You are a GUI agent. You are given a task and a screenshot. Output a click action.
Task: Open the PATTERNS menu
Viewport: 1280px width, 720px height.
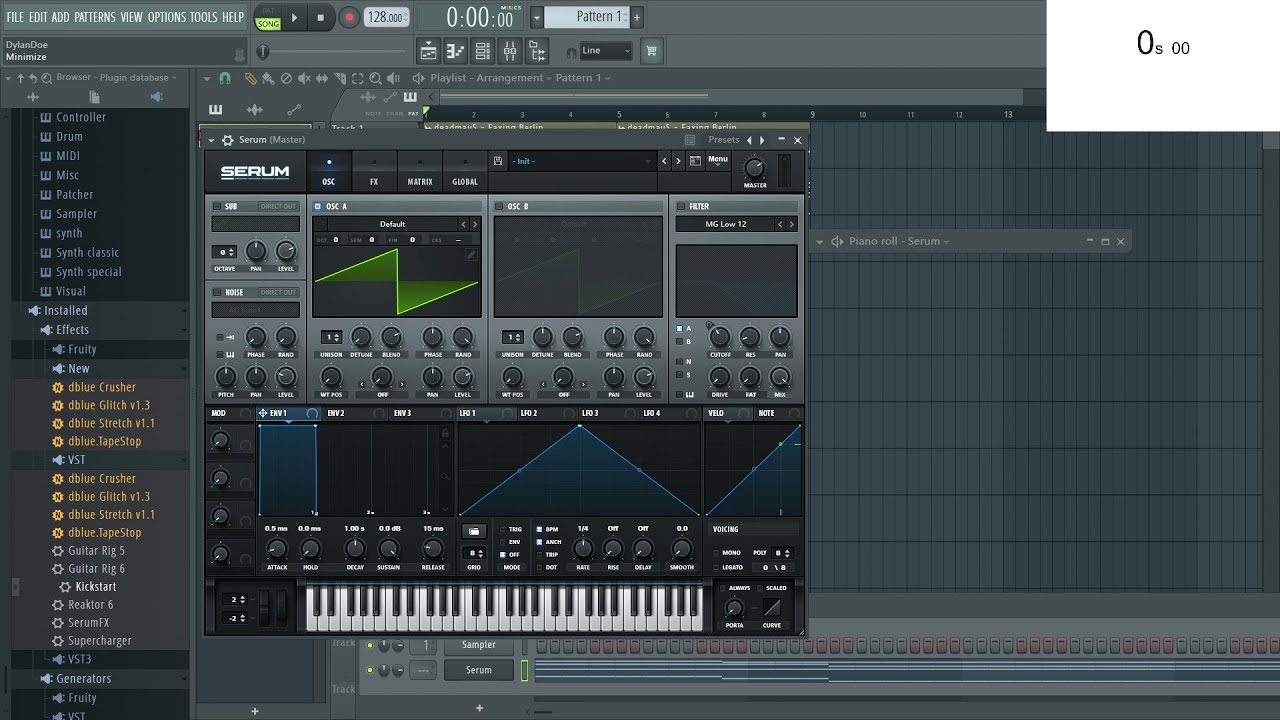[x=95, y=17]
